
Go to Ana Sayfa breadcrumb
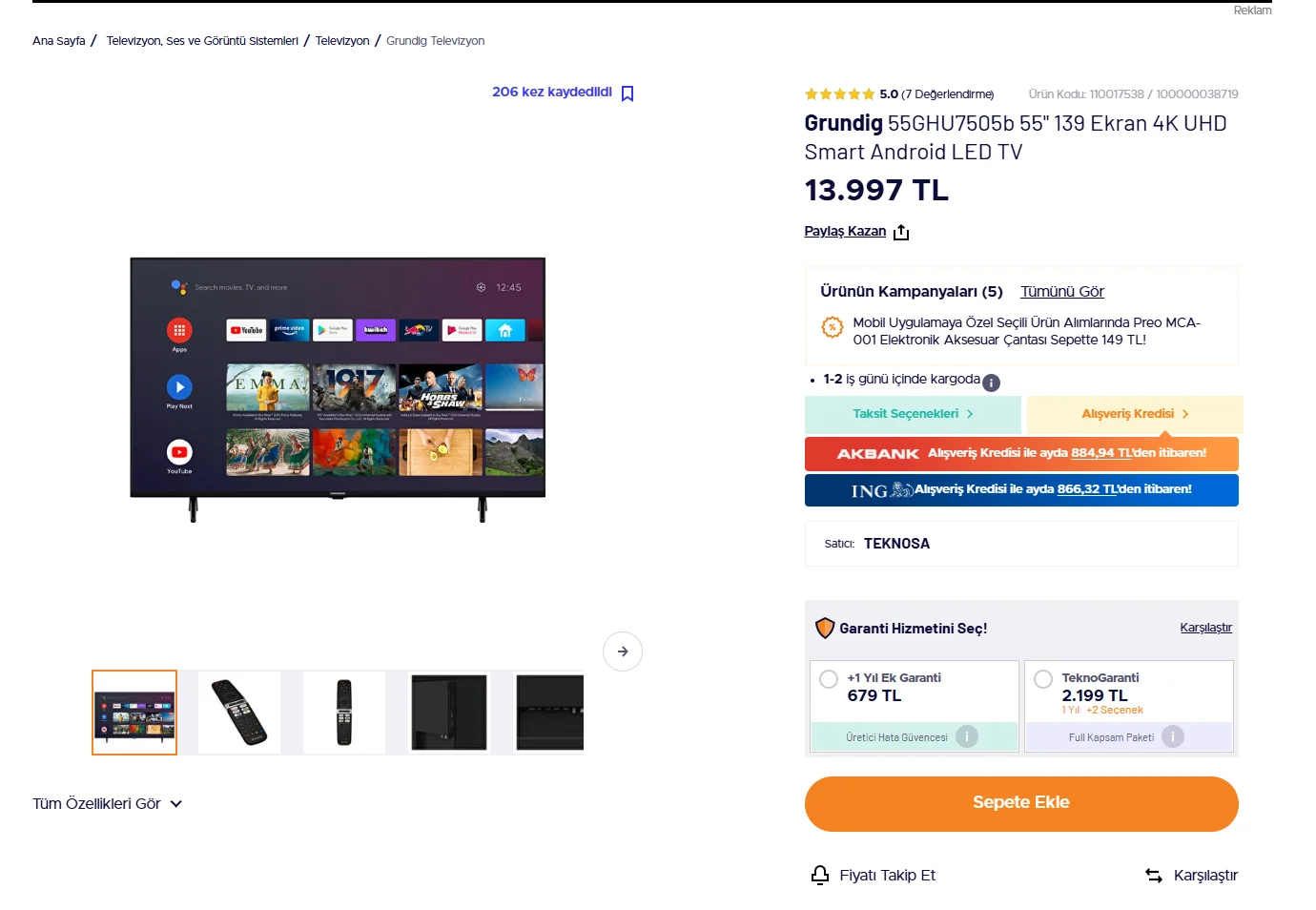coord(59,41)
